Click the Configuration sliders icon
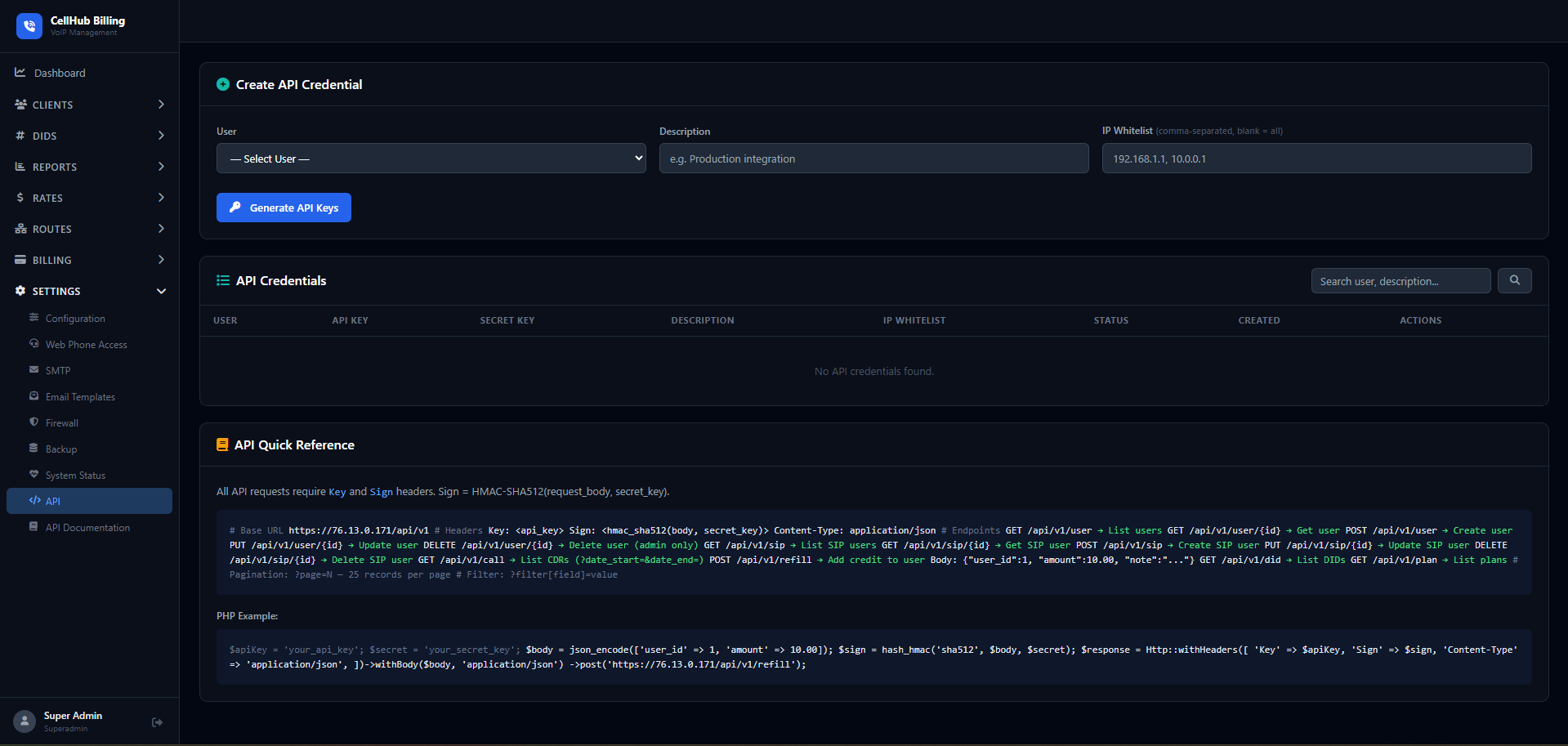The width and height of the screenshot is (1568, 746). [x=34, y=318]
